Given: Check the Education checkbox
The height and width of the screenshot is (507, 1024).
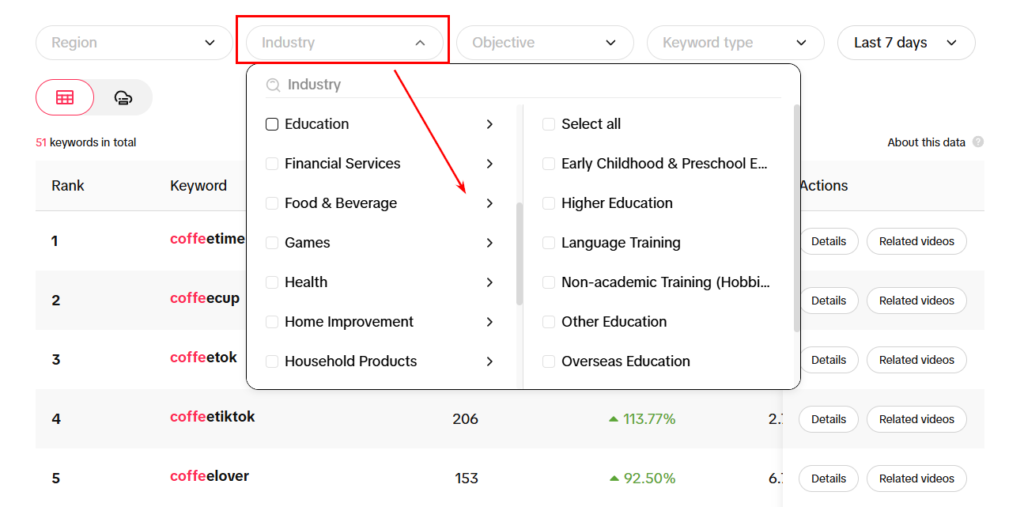Looking at the screenshot, I should 272,124.
